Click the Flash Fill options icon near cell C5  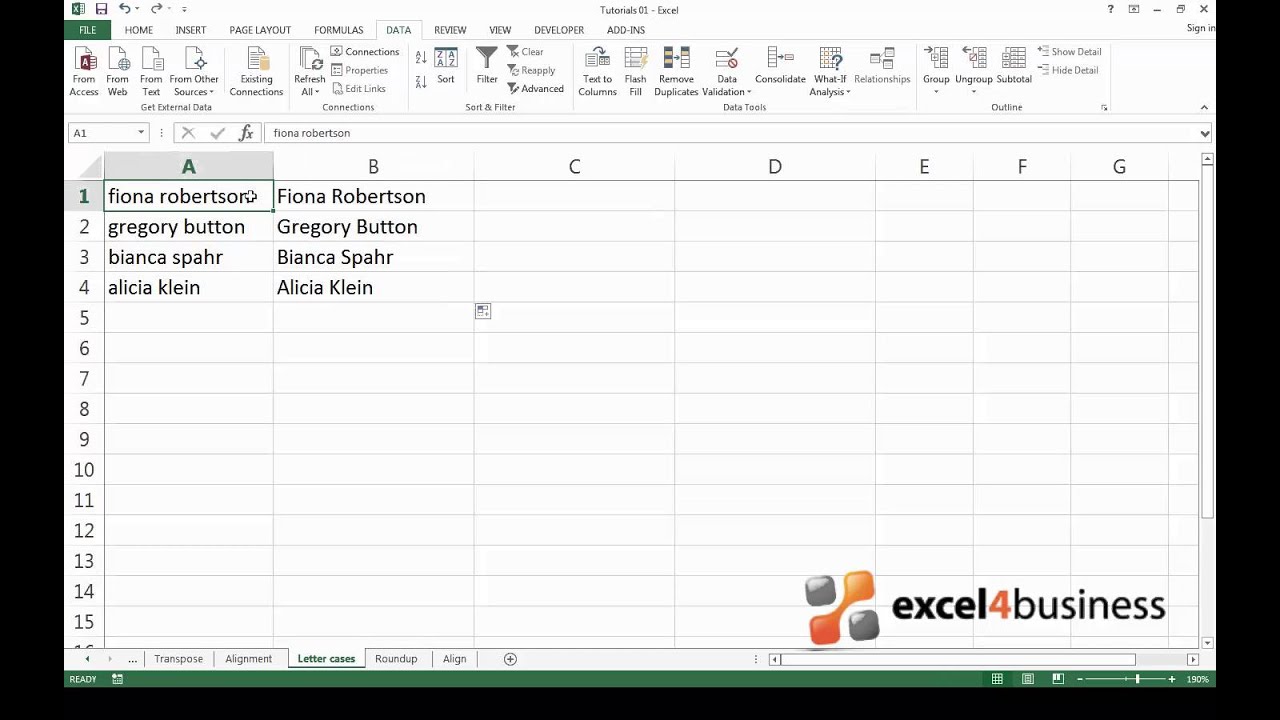click(x=483, y=312)
